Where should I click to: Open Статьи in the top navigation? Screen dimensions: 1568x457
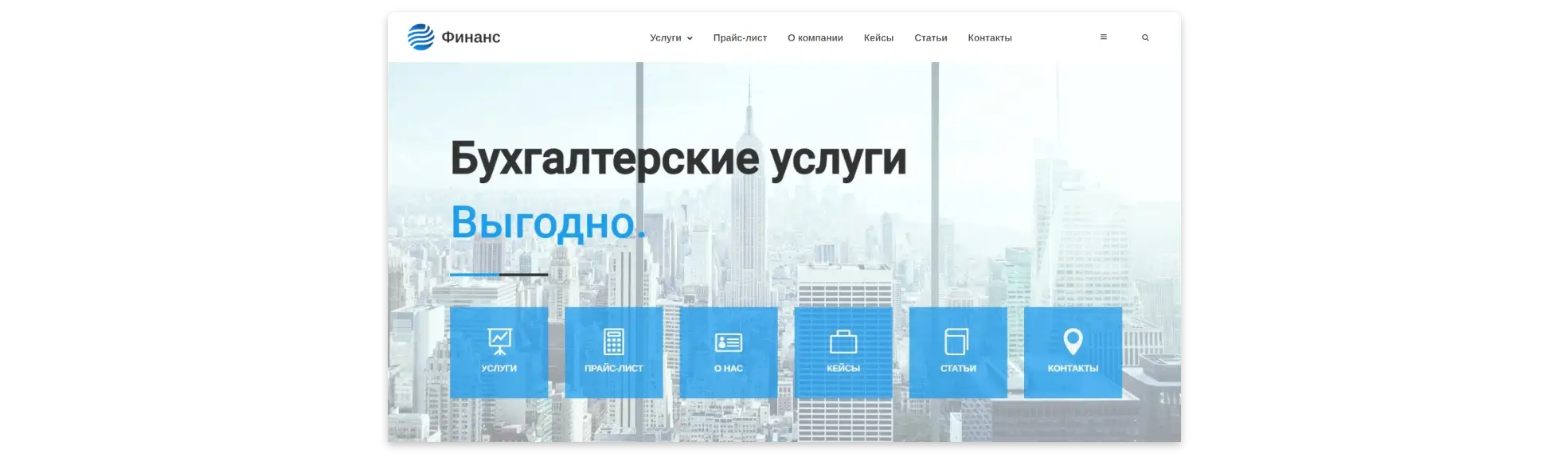coord(930,38)
